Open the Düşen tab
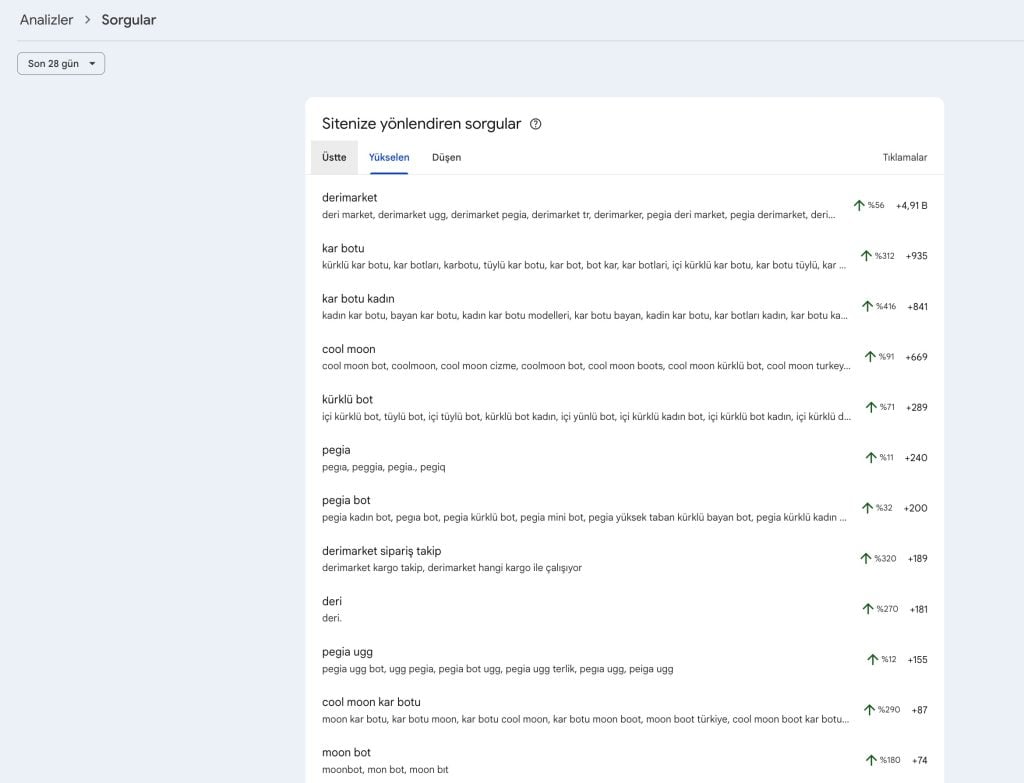1024x783 pixels. click(x=446, y=157)
